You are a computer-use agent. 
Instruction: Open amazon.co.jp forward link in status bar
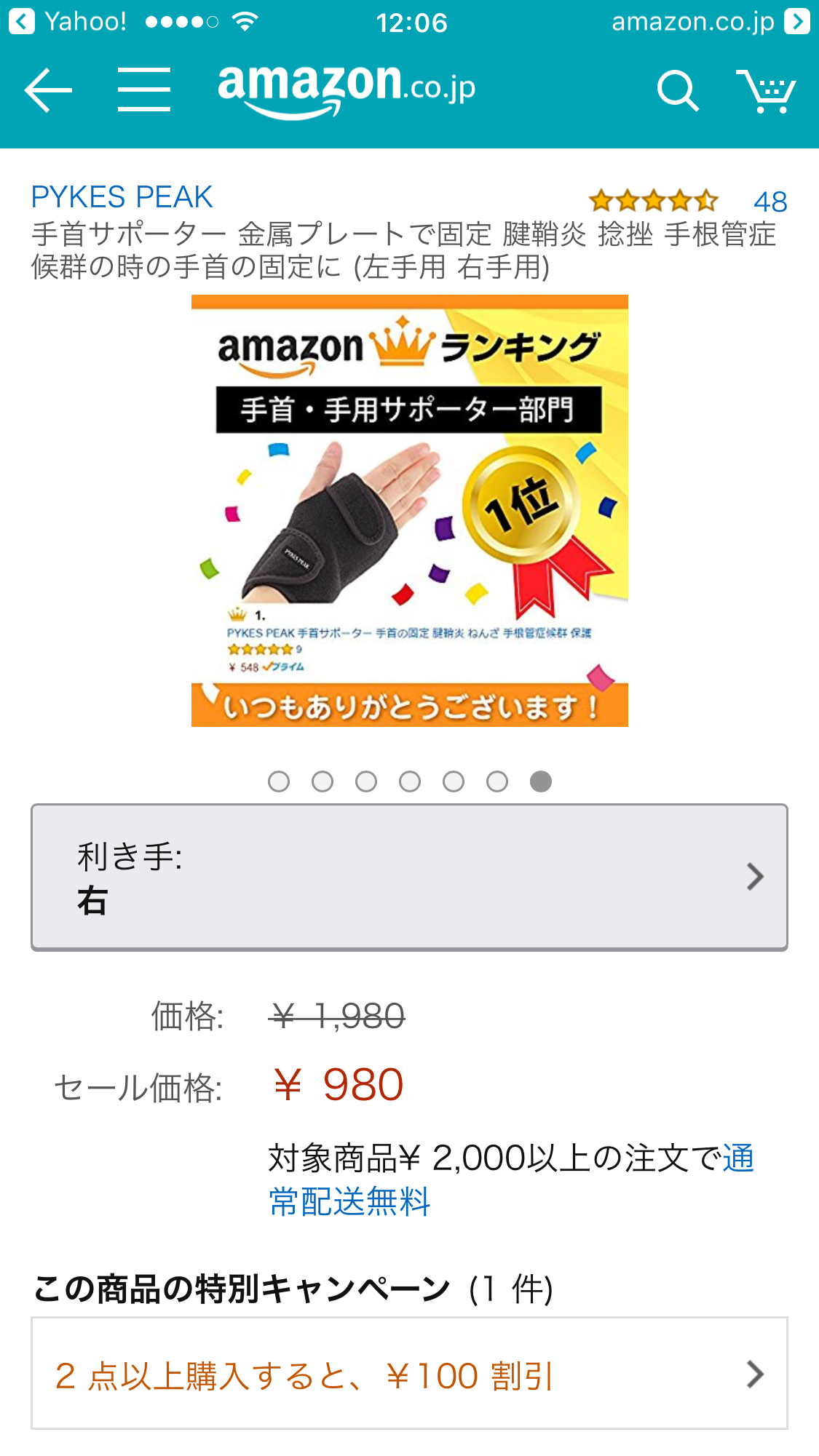click(x=710, y=22)
